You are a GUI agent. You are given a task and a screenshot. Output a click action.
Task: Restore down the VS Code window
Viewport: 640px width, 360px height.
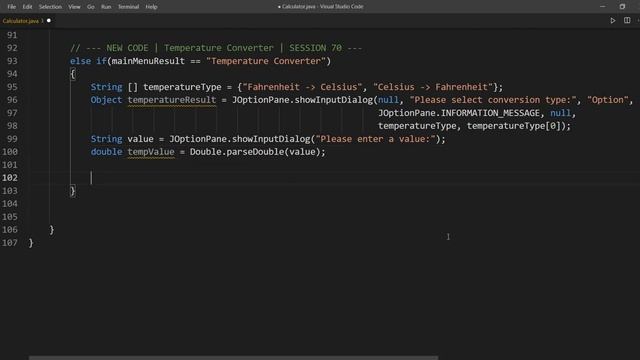click(622, 7)
